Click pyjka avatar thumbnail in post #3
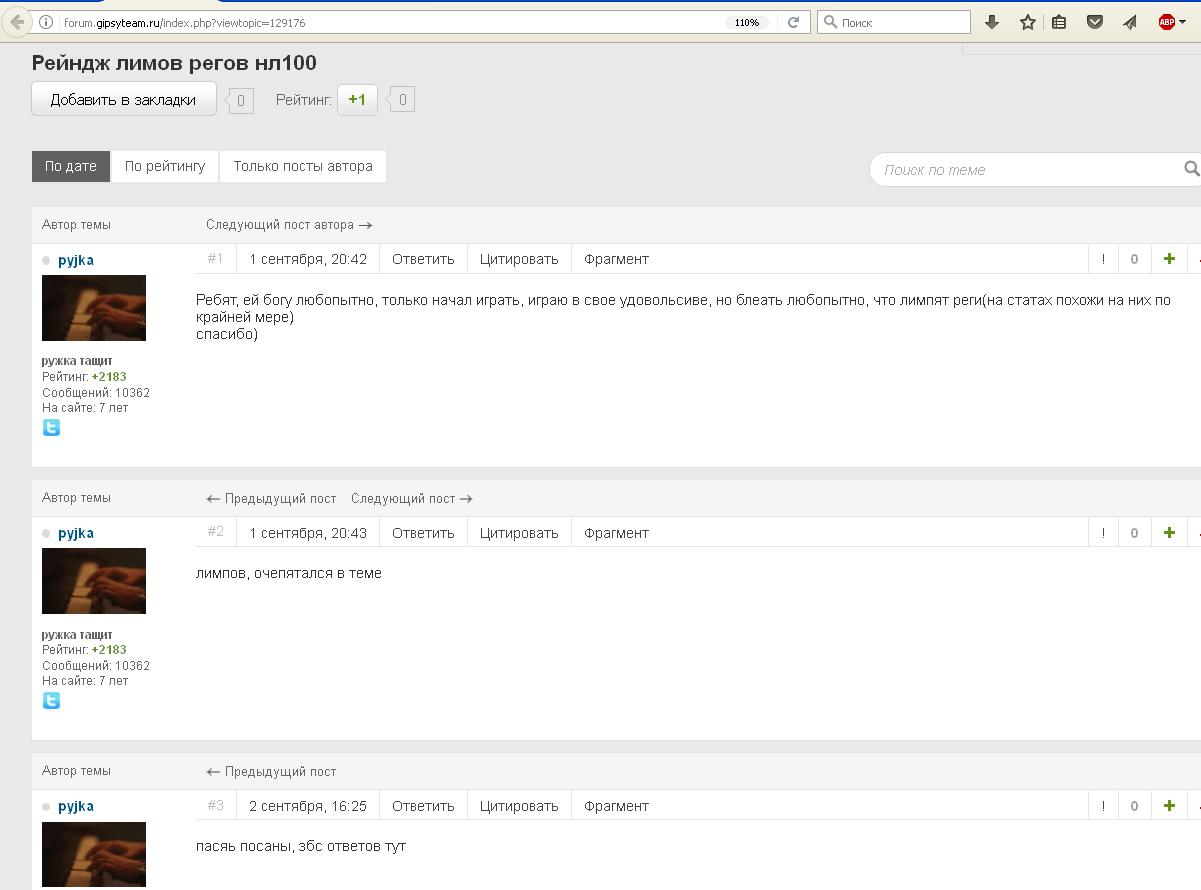The width and height of the screenshot is (1201, 890). 94,854
